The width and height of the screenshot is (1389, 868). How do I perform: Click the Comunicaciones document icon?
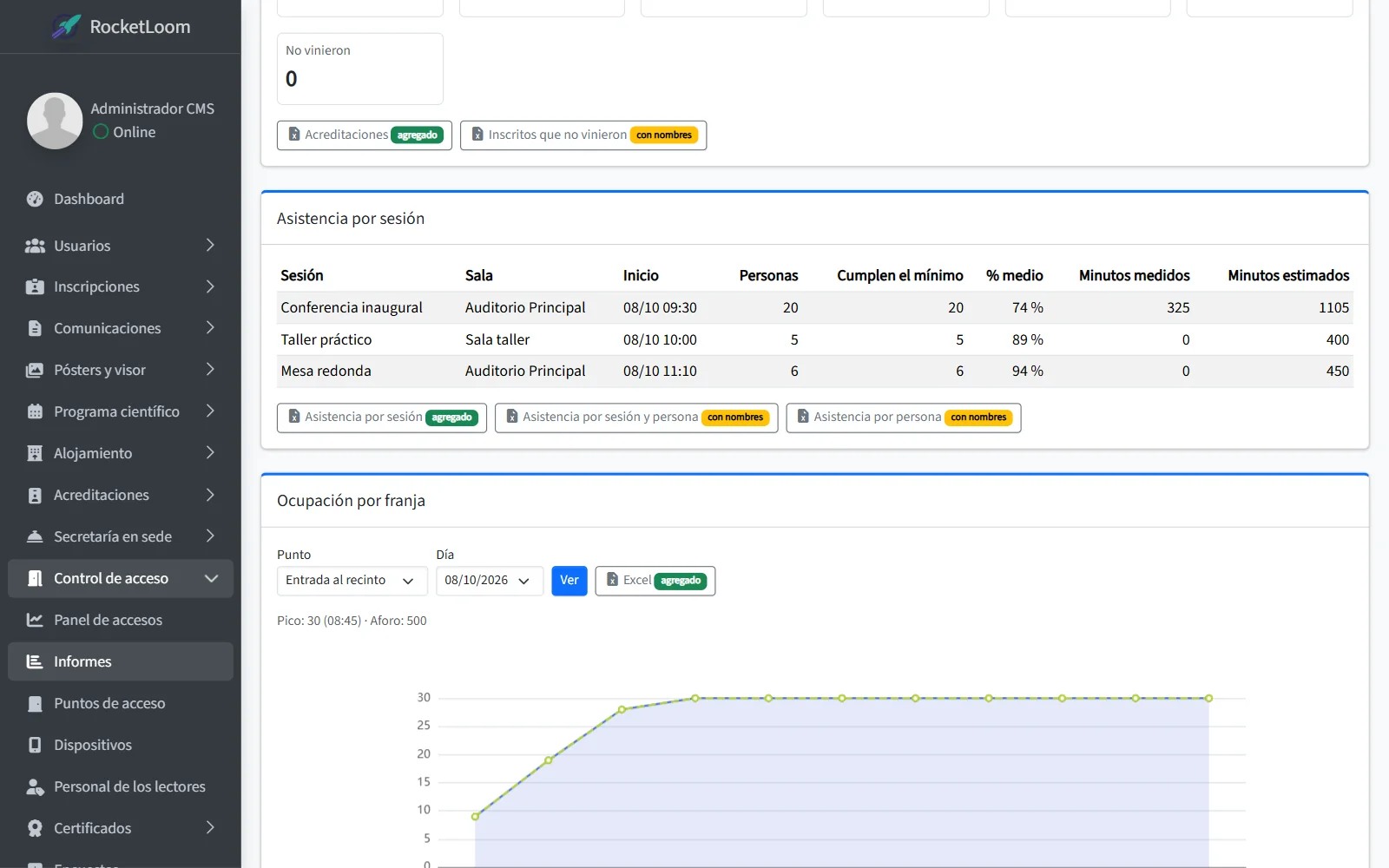pyautogui.click(x=35, y=328)
